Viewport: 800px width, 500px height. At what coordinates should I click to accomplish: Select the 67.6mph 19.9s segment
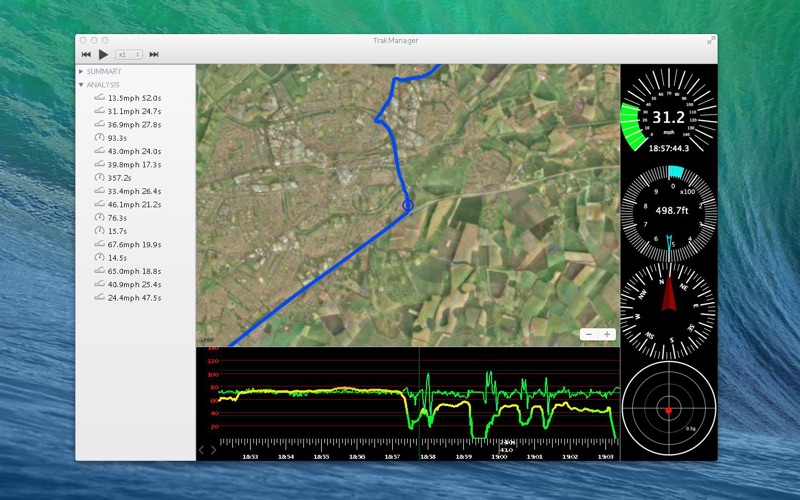pos(134,244)
